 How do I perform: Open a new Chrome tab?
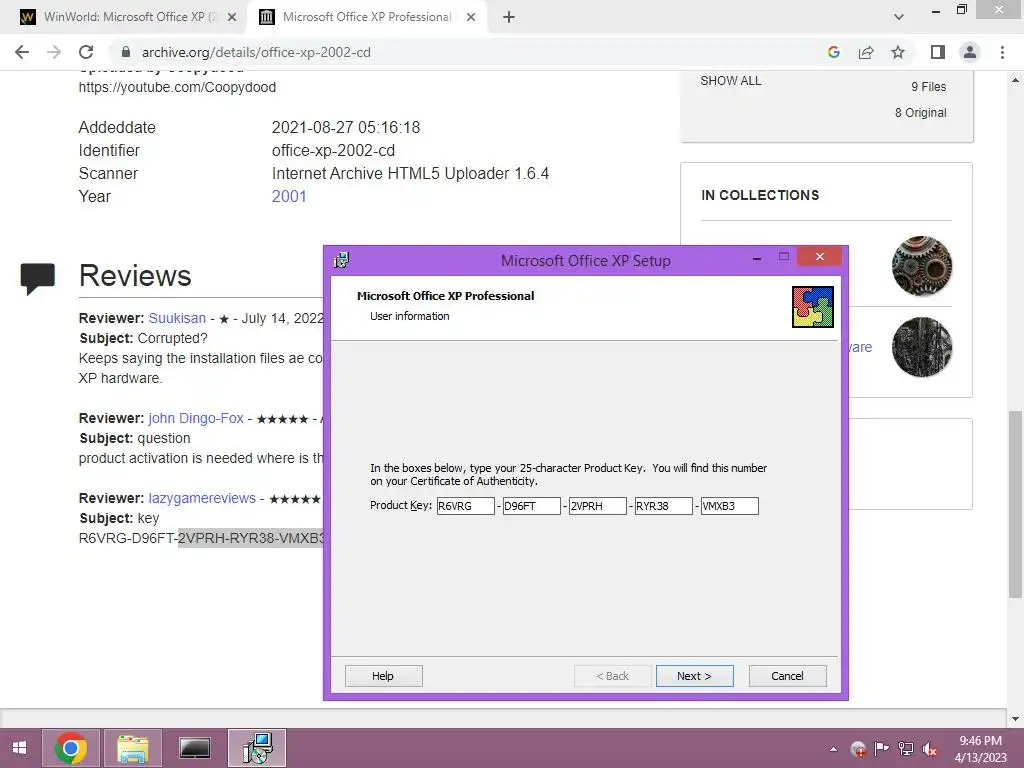[x=509, y=17]
